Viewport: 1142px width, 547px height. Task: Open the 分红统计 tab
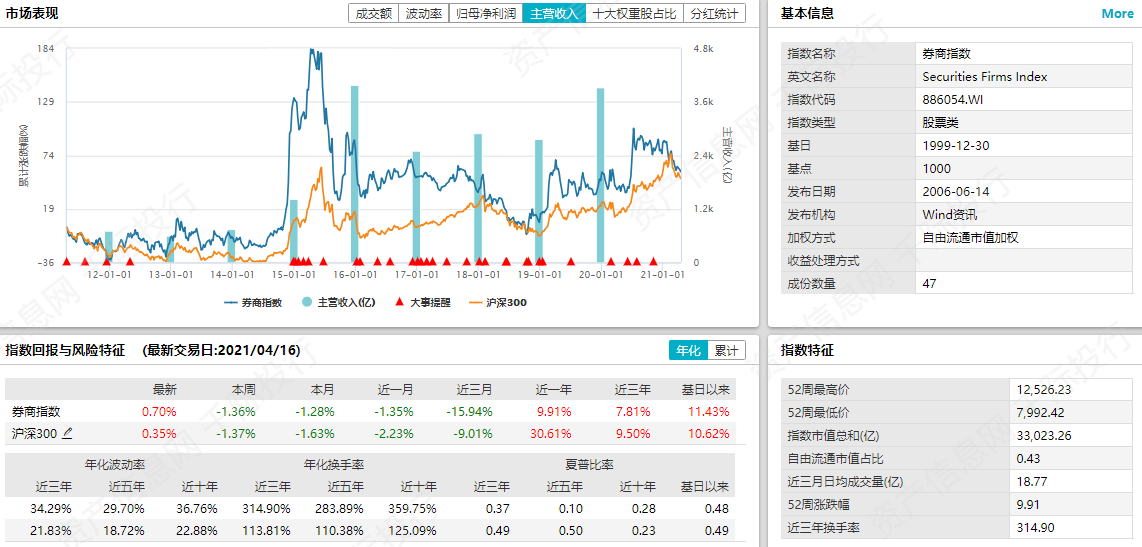[x=714, y=14]
